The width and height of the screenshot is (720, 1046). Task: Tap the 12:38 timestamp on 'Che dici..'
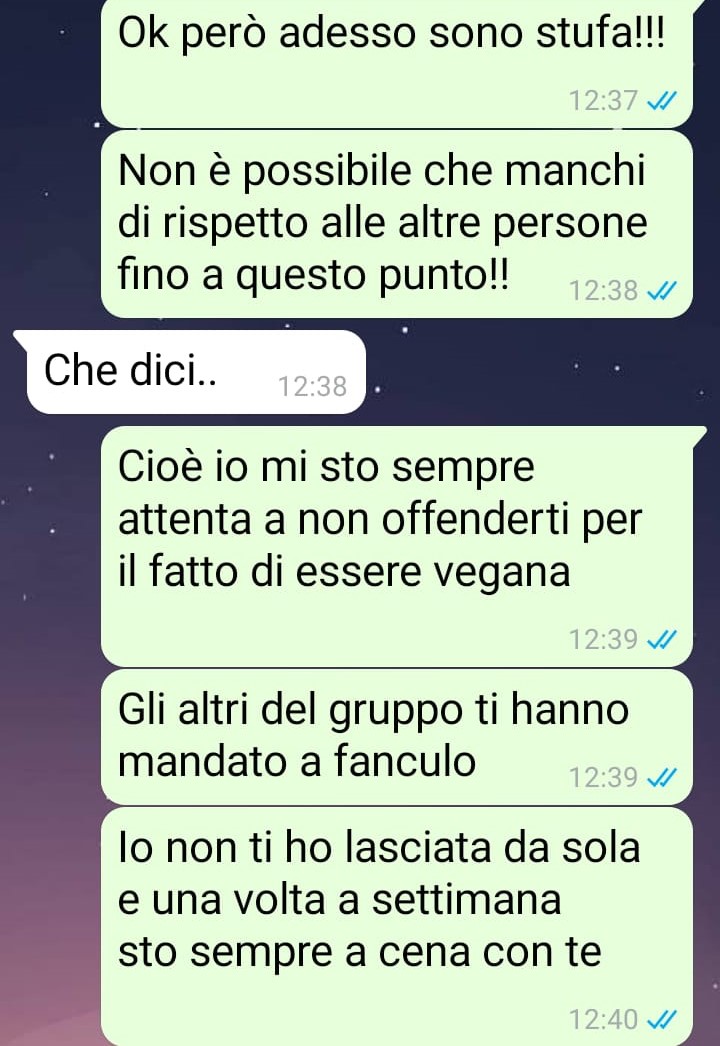coord(312,386)
